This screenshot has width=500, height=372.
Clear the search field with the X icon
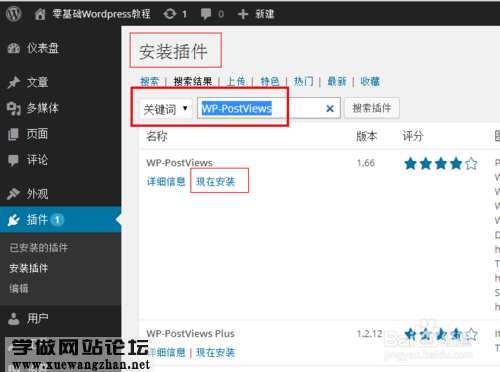[330, 109]
